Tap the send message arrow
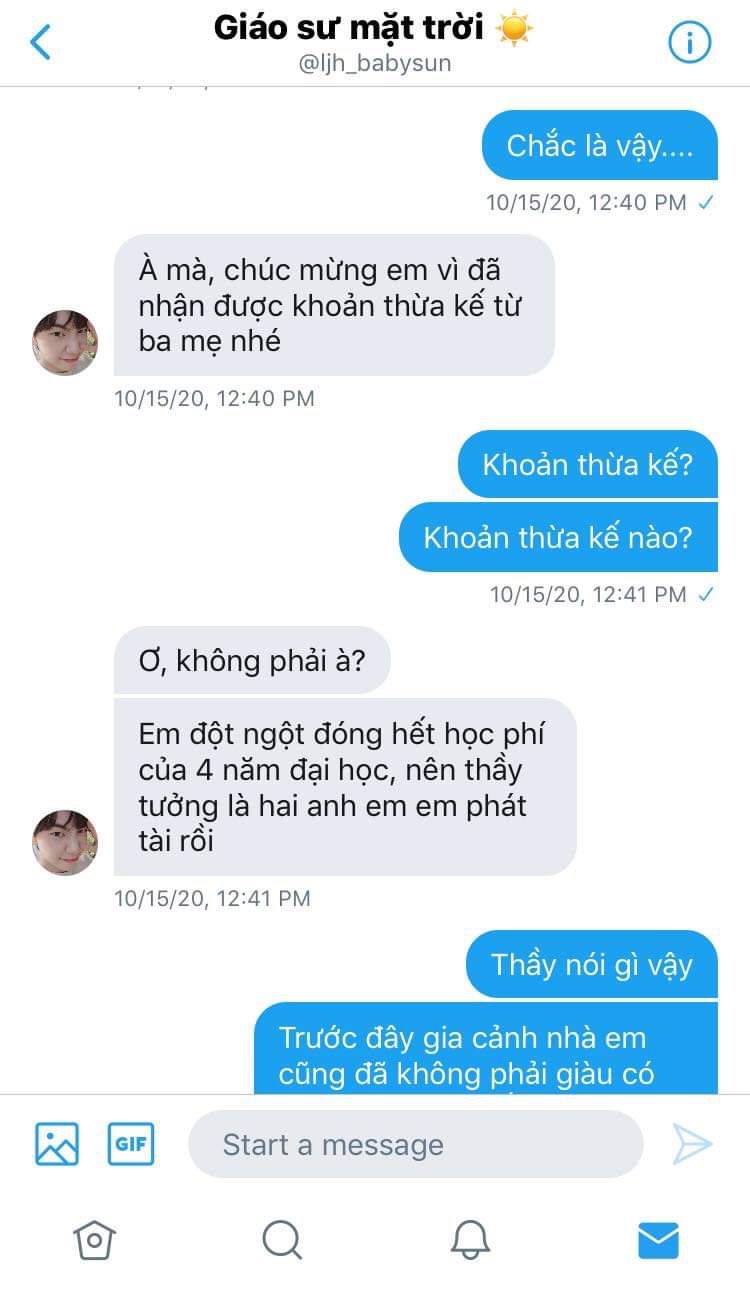Image resolution: width=750 pixels, height=1292 pixels. click(x=692, y=1144)
